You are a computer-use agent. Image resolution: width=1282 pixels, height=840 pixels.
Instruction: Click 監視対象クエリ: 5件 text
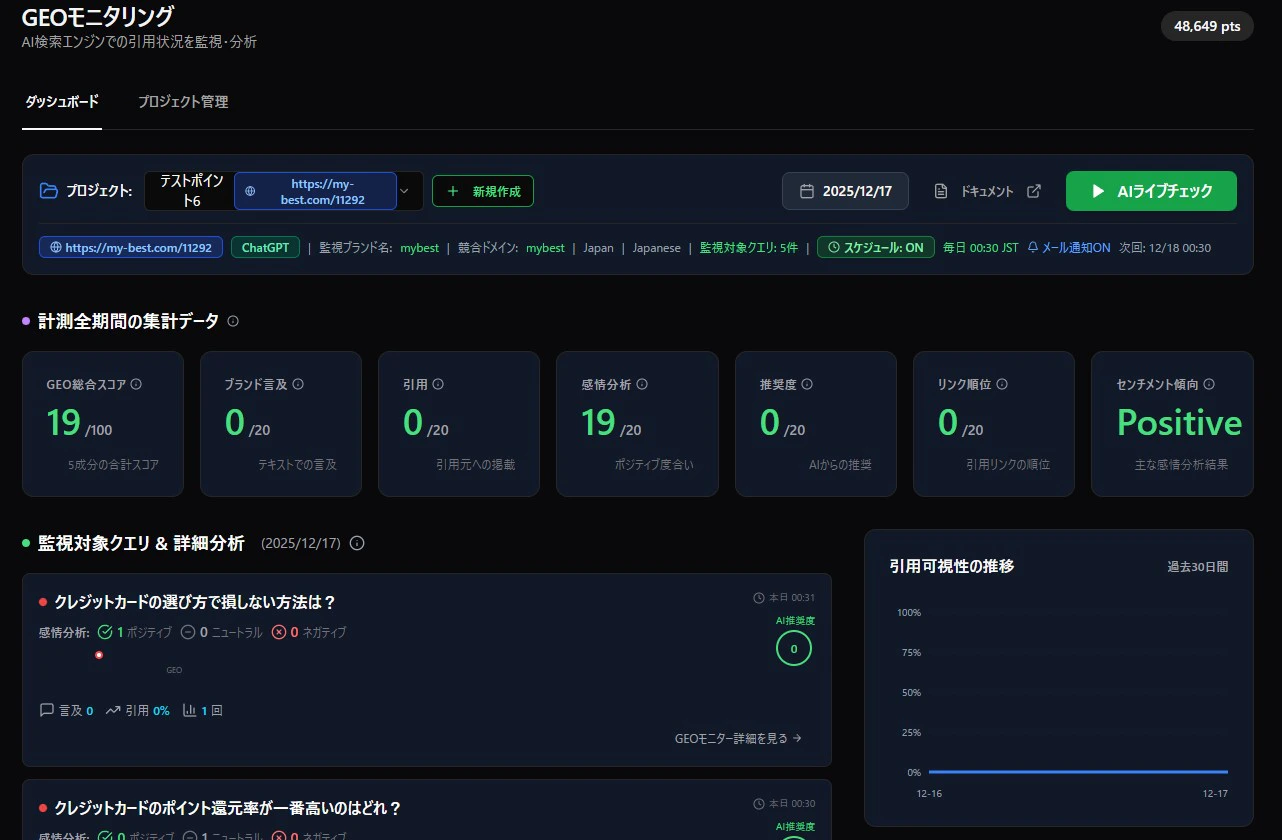click(748, 248)
